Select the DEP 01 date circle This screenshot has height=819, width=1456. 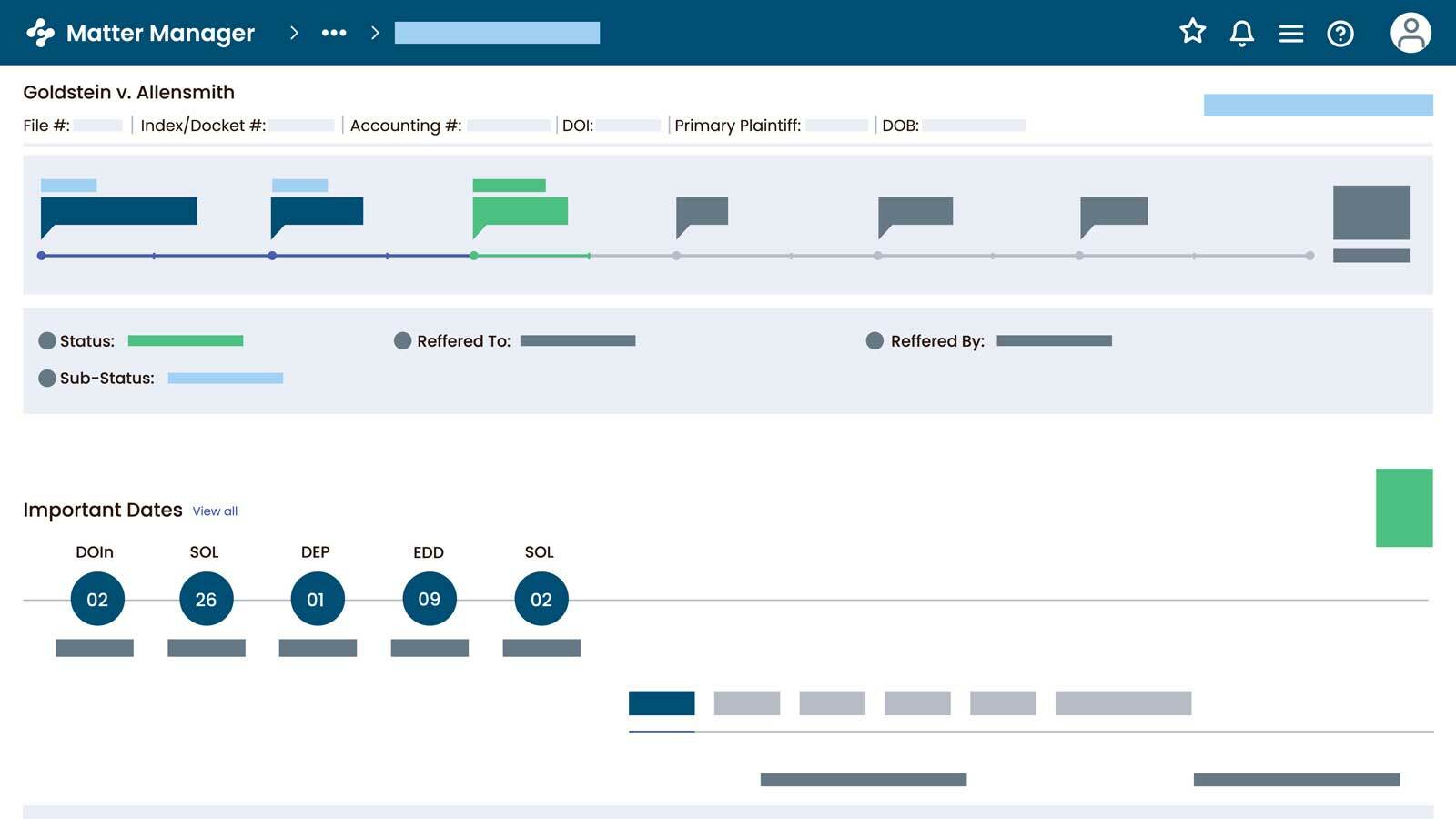click(317, 599)
